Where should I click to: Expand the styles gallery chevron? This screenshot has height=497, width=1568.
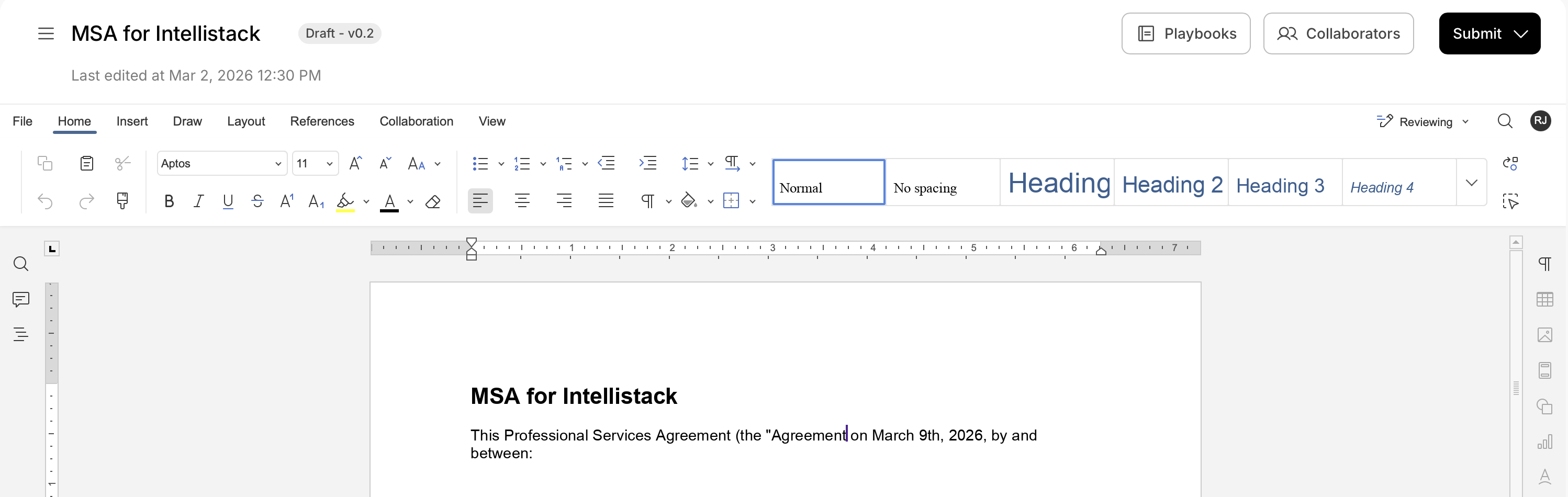(x=1471, y=183)
